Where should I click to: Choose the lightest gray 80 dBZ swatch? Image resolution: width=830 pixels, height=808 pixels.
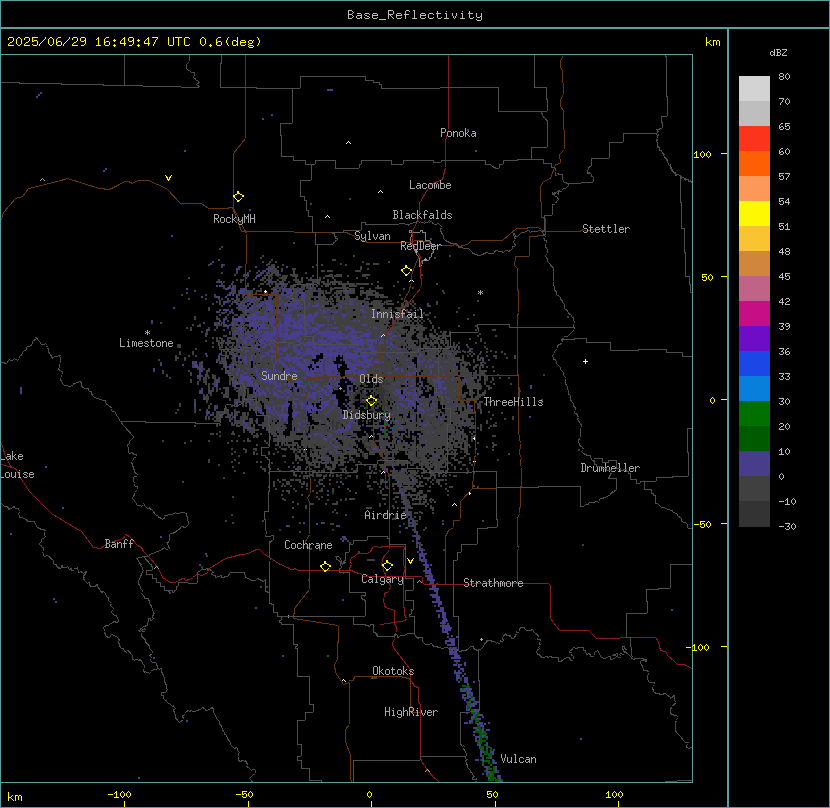point(754,89)
